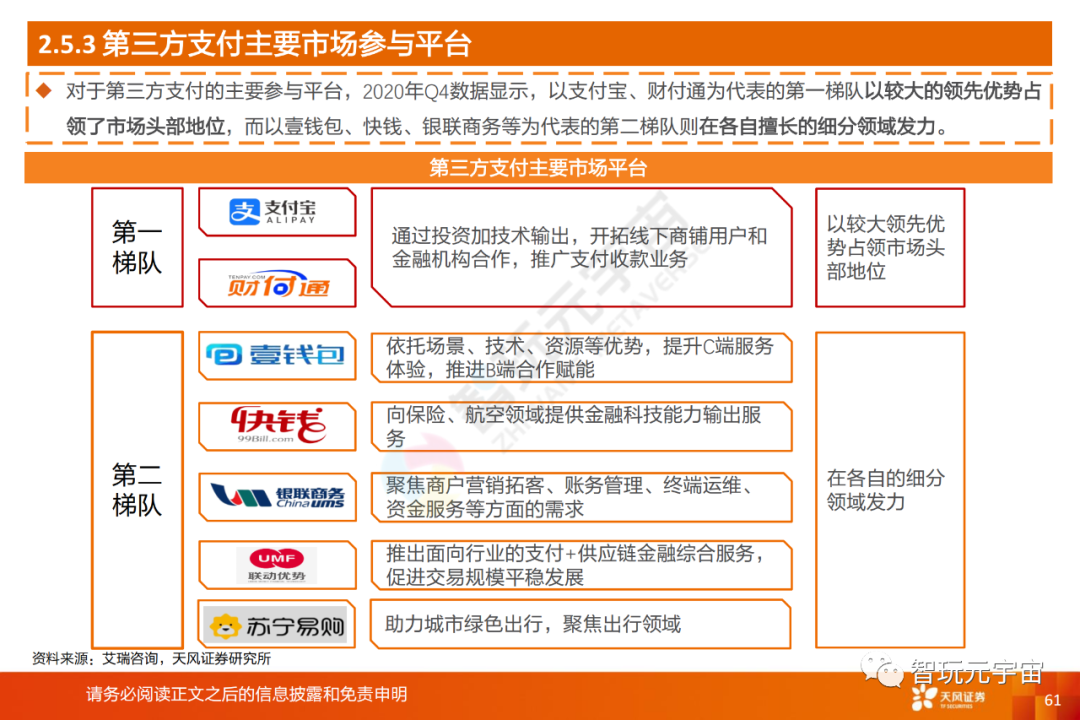Click the WeChat icon beside 智玩元宇宙

(x=883, y=670)
